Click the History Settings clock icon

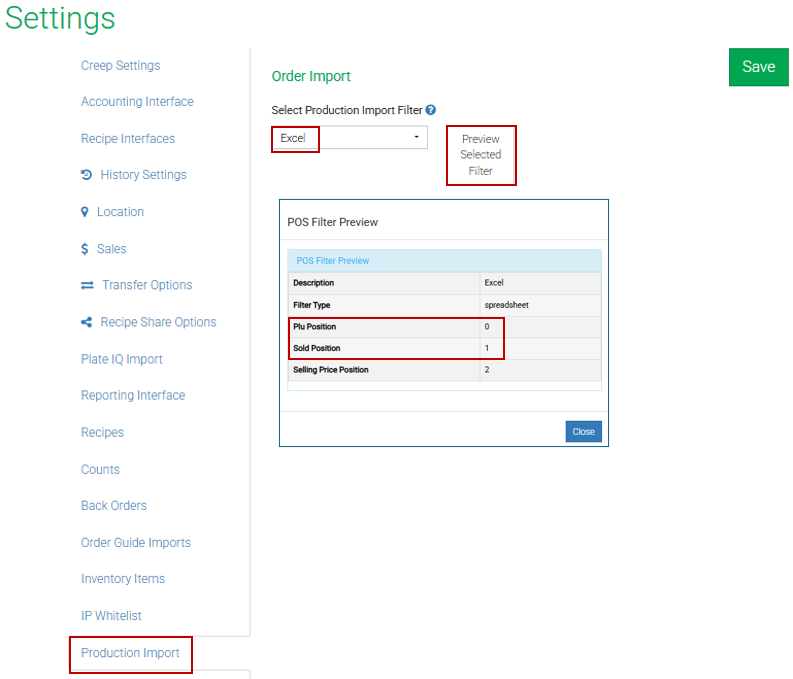click(x=87, y=175)
